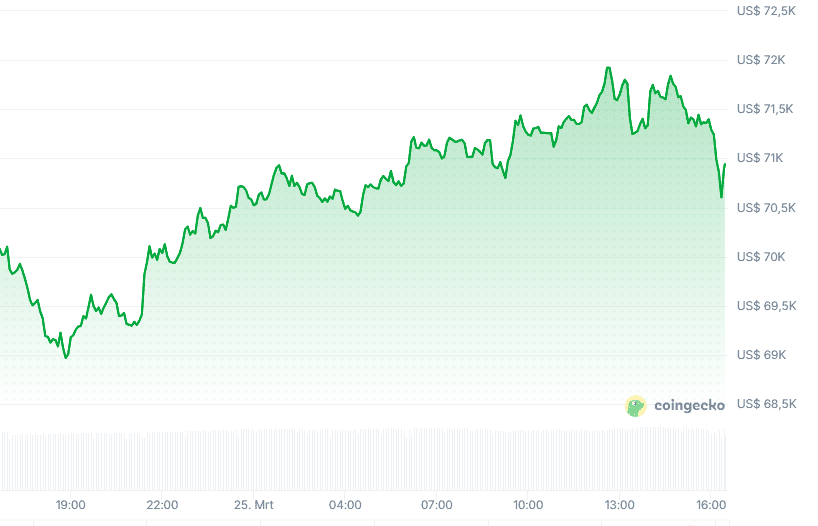Click the US$ 70,5K price axis label
This screenshot has width=818, height=526.
[x=766, y=208]
